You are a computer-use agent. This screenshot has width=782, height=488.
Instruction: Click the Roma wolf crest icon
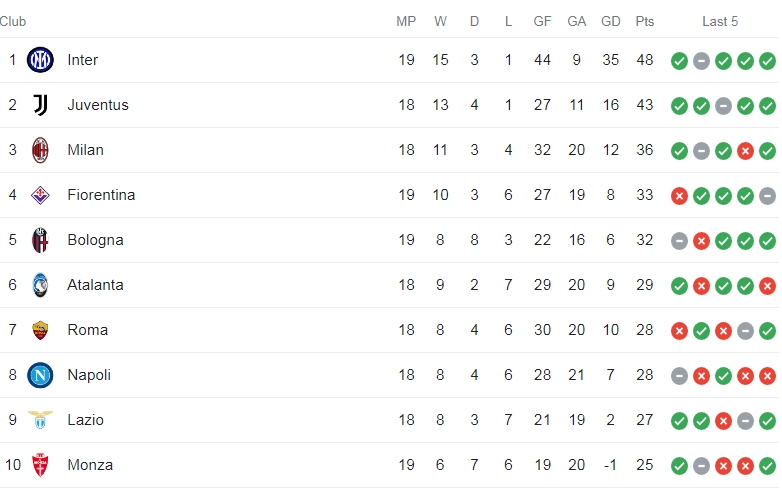tap(40, 330)
